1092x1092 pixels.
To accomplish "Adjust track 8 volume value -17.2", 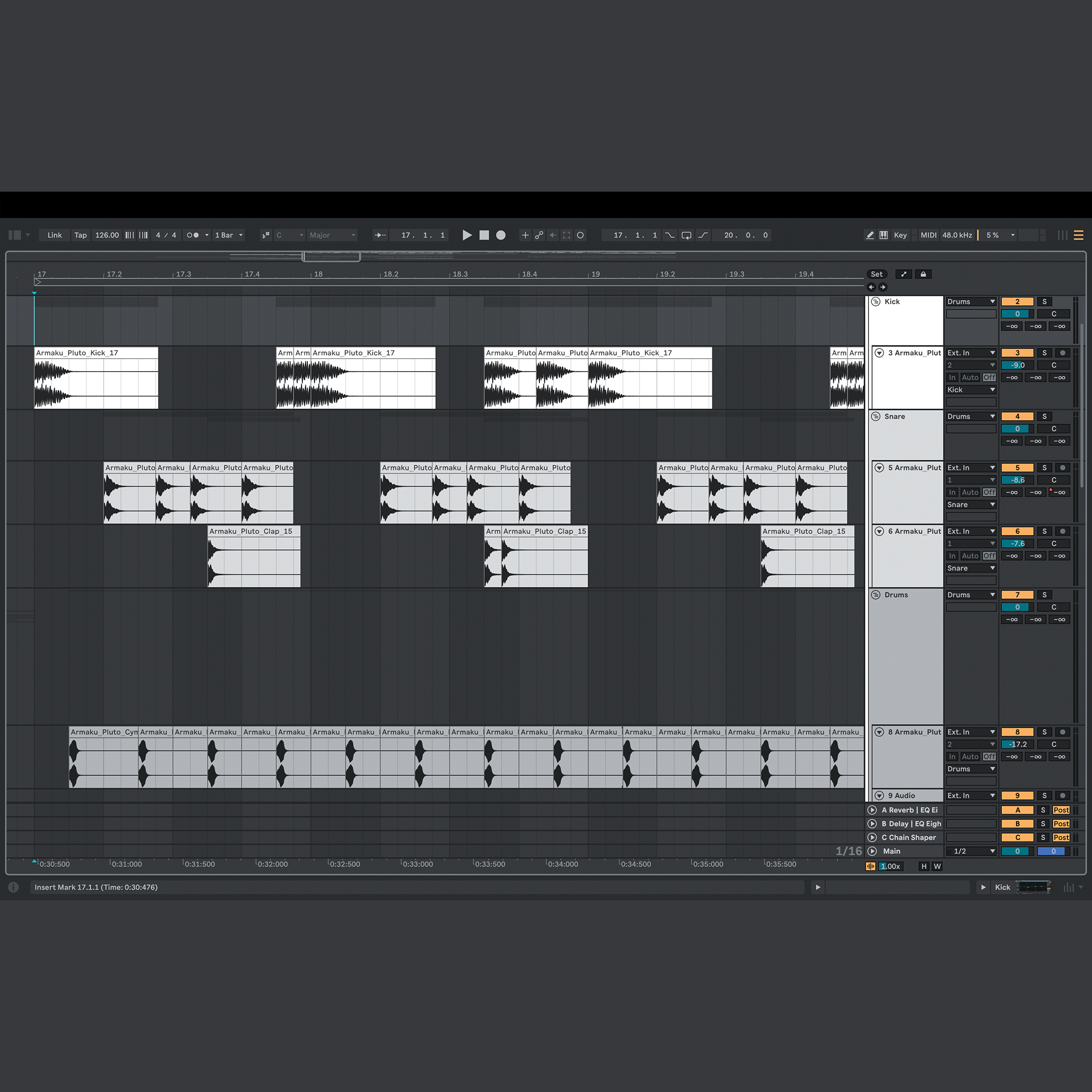I will [1017, 744].
